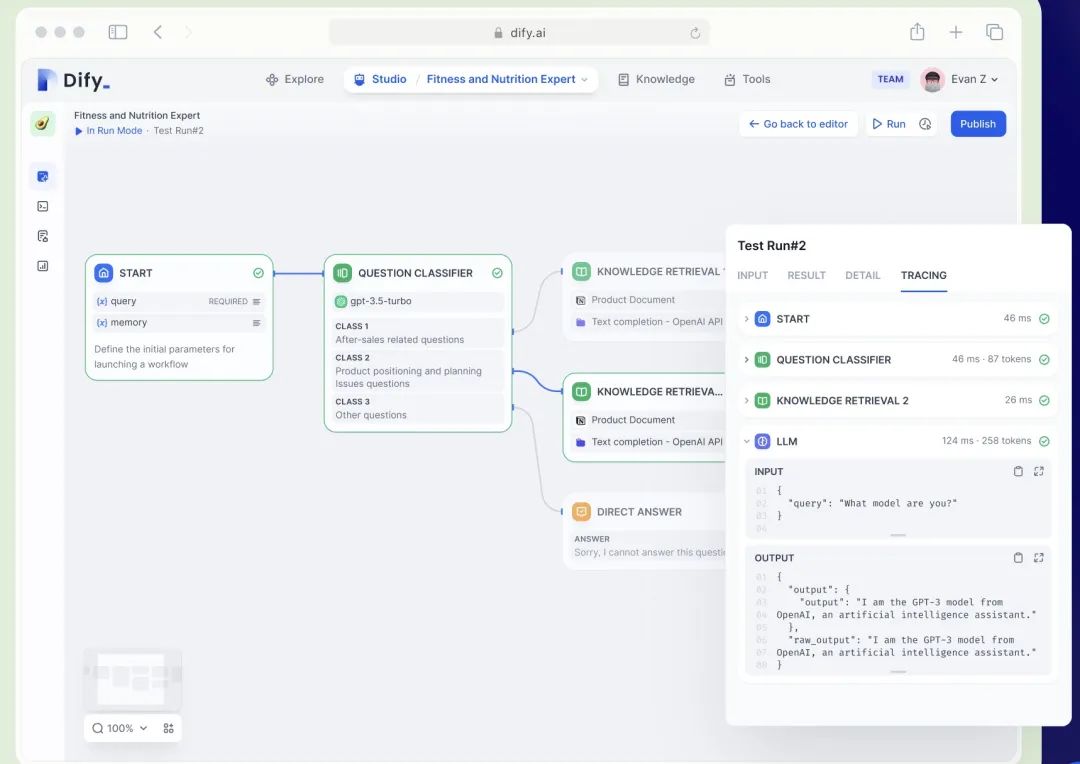Click Go back to editor button
Viewport: 1080px width, 764px height.
tap(798, 124)
